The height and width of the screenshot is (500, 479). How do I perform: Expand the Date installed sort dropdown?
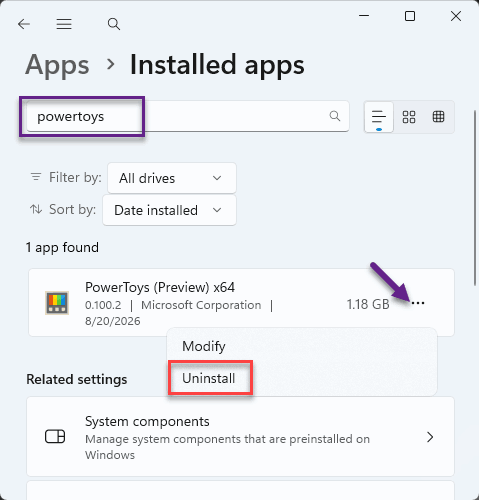point(169,210)
